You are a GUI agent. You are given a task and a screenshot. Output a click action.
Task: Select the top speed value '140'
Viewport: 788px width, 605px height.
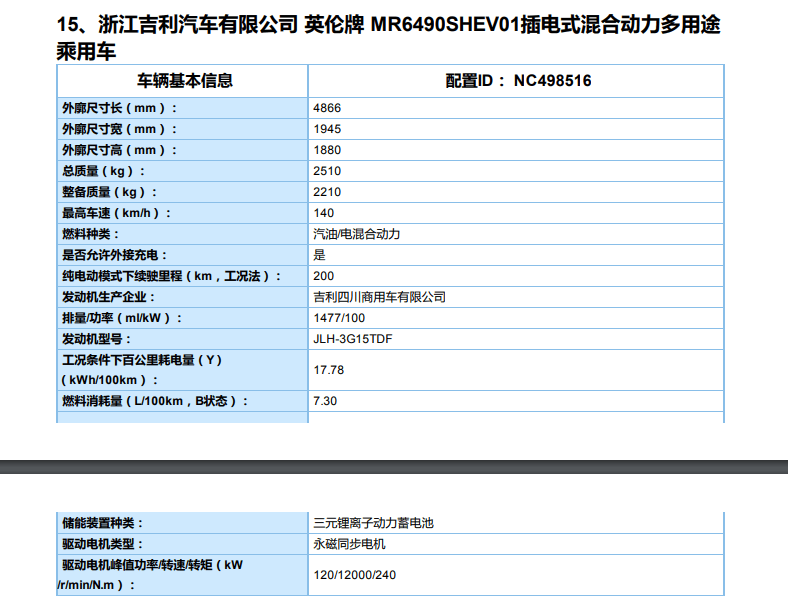click(x=324, y=214)
